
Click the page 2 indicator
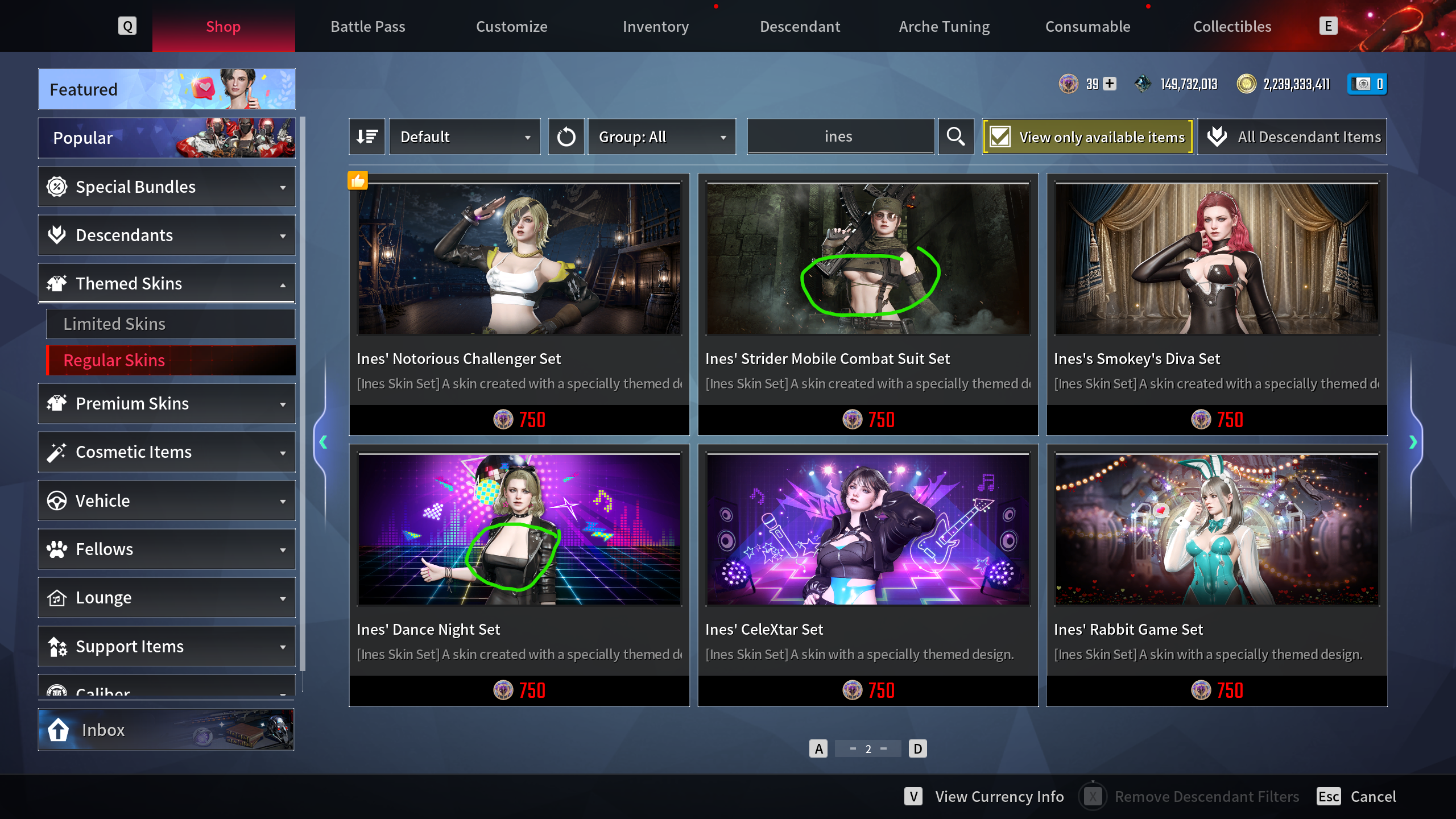pos(868,748)
